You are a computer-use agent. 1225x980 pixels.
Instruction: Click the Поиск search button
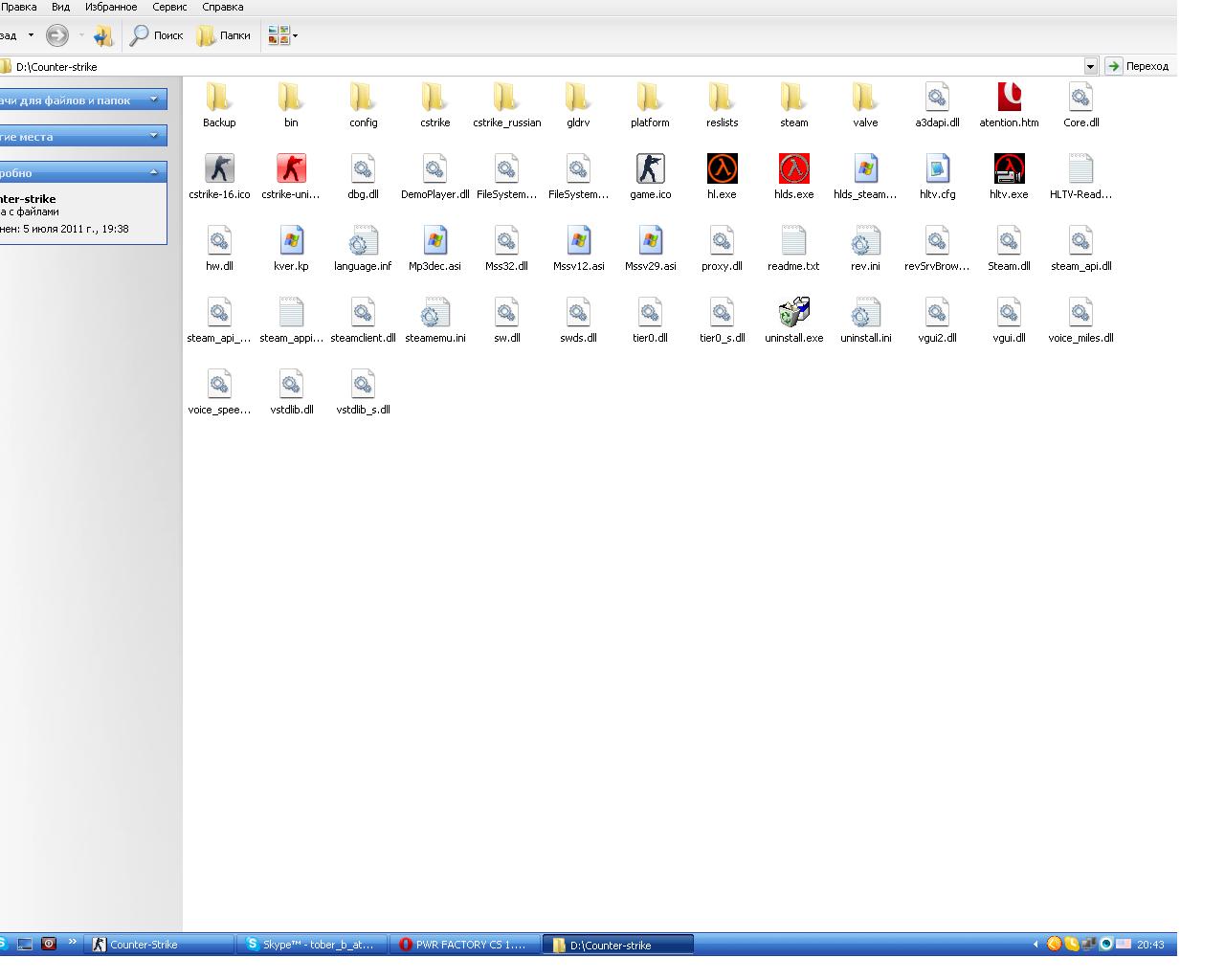157,36
